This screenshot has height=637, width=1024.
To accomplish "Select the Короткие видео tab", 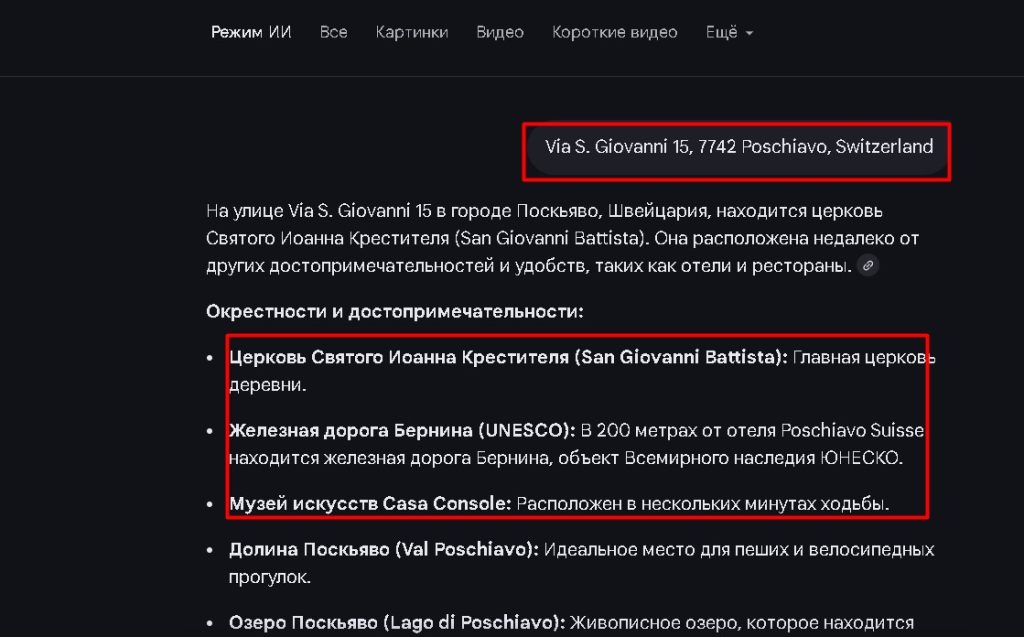I will coord(615,31).
